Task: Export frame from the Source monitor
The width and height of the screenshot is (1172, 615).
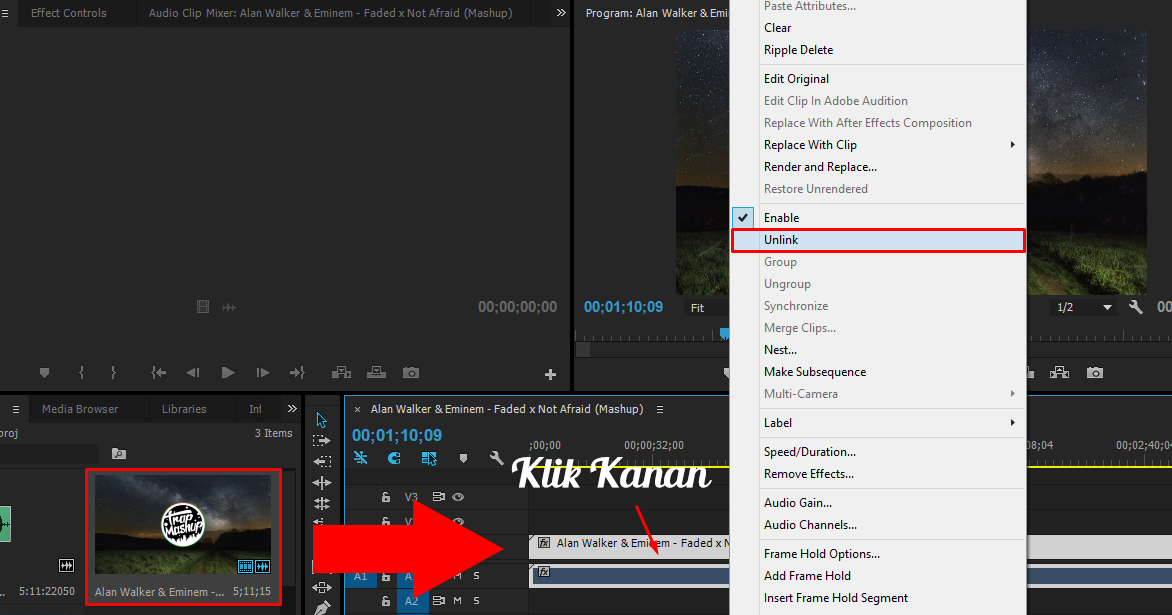Action: coord(410,372)
